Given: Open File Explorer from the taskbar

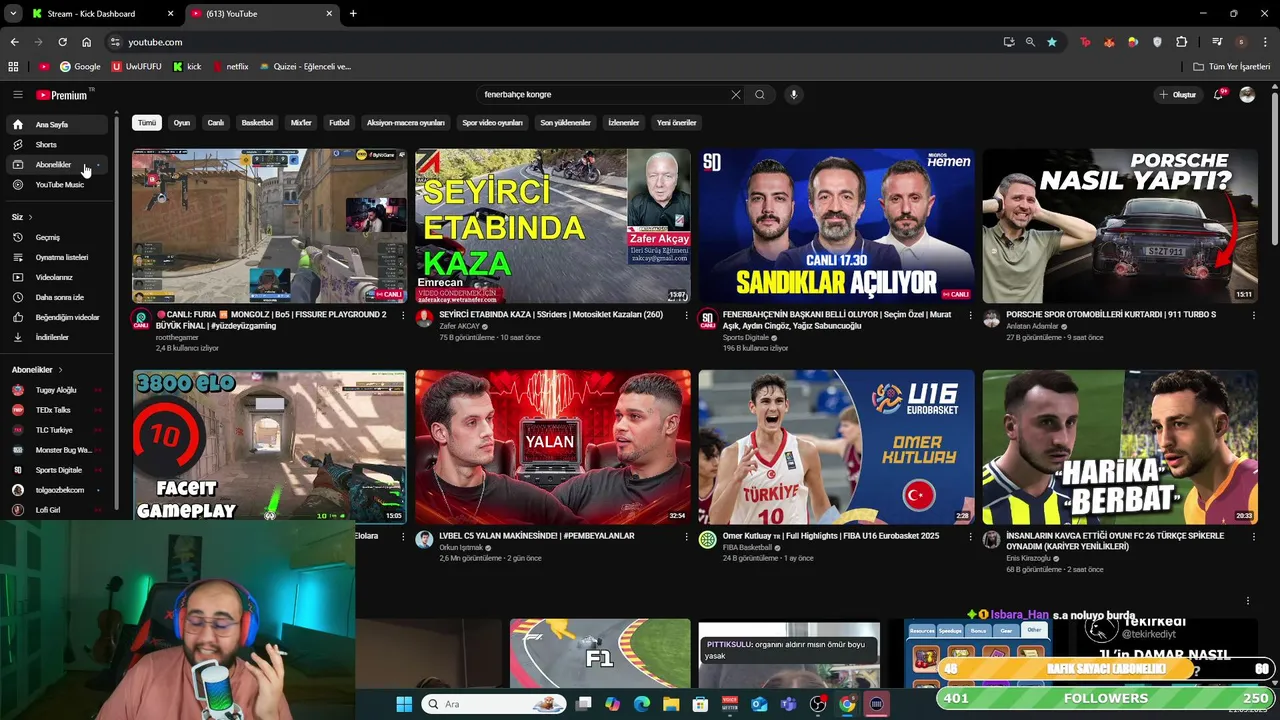Looking at the screenshot, I should [x=671, y=704].
